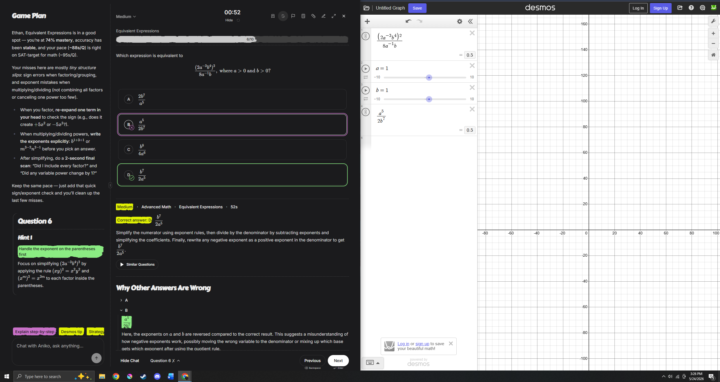720x382 pixels.
Task: Click Desmos Log In button
Action: 638,8
